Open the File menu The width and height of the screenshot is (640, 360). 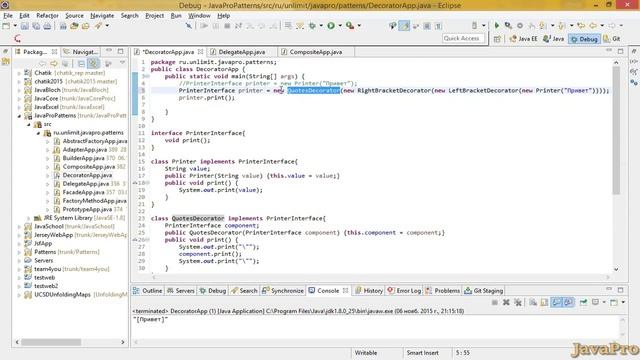click(x=8, y=16)
